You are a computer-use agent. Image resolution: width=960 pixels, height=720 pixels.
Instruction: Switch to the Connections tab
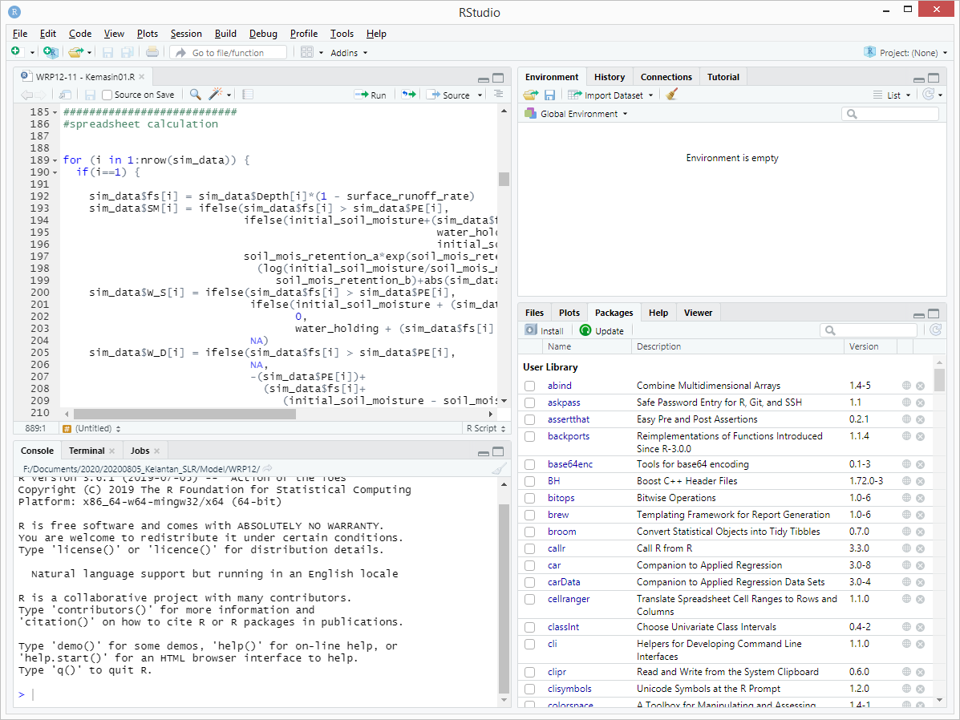pos(666,77)
